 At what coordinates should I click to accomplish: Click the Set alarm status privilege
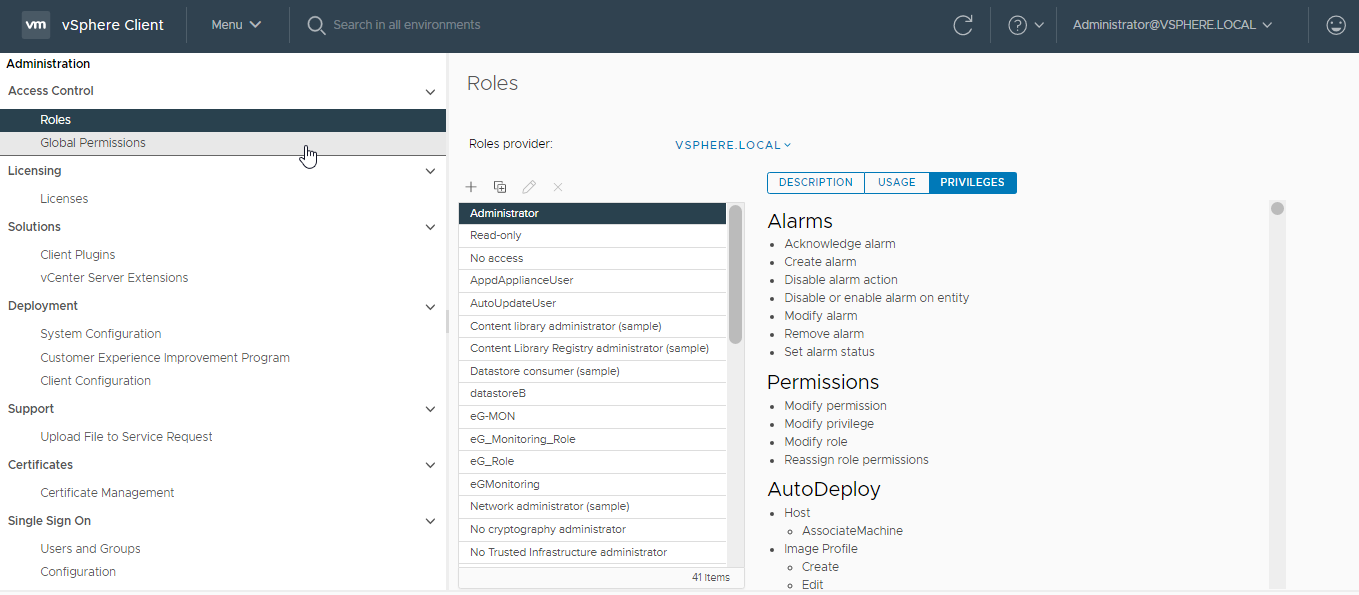click(x=829, y=352)
